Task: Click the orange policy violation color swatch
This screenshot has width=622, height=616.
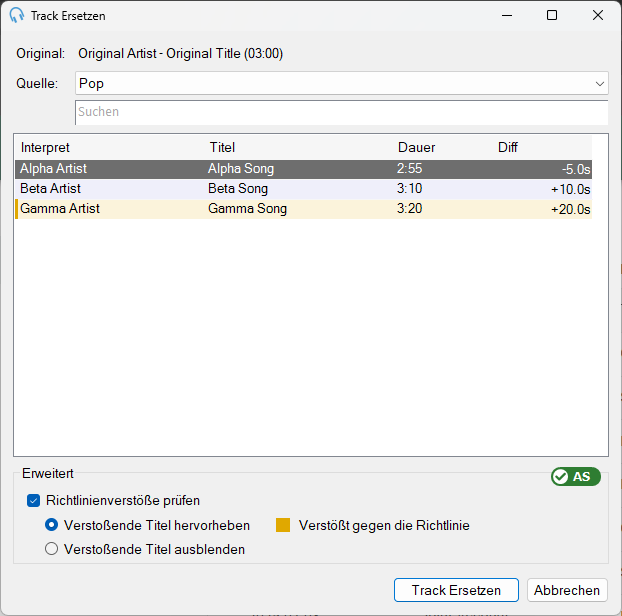Action: (283, 525)
